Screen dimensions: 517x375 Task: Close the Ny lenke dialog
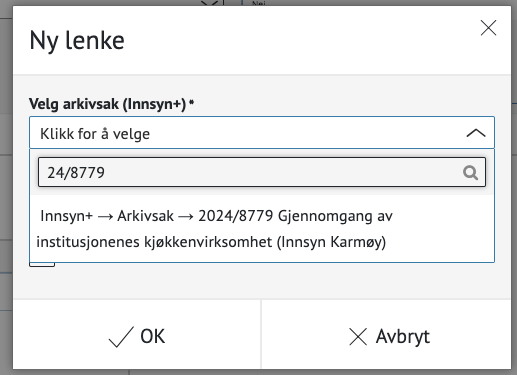tap(488, 28)
